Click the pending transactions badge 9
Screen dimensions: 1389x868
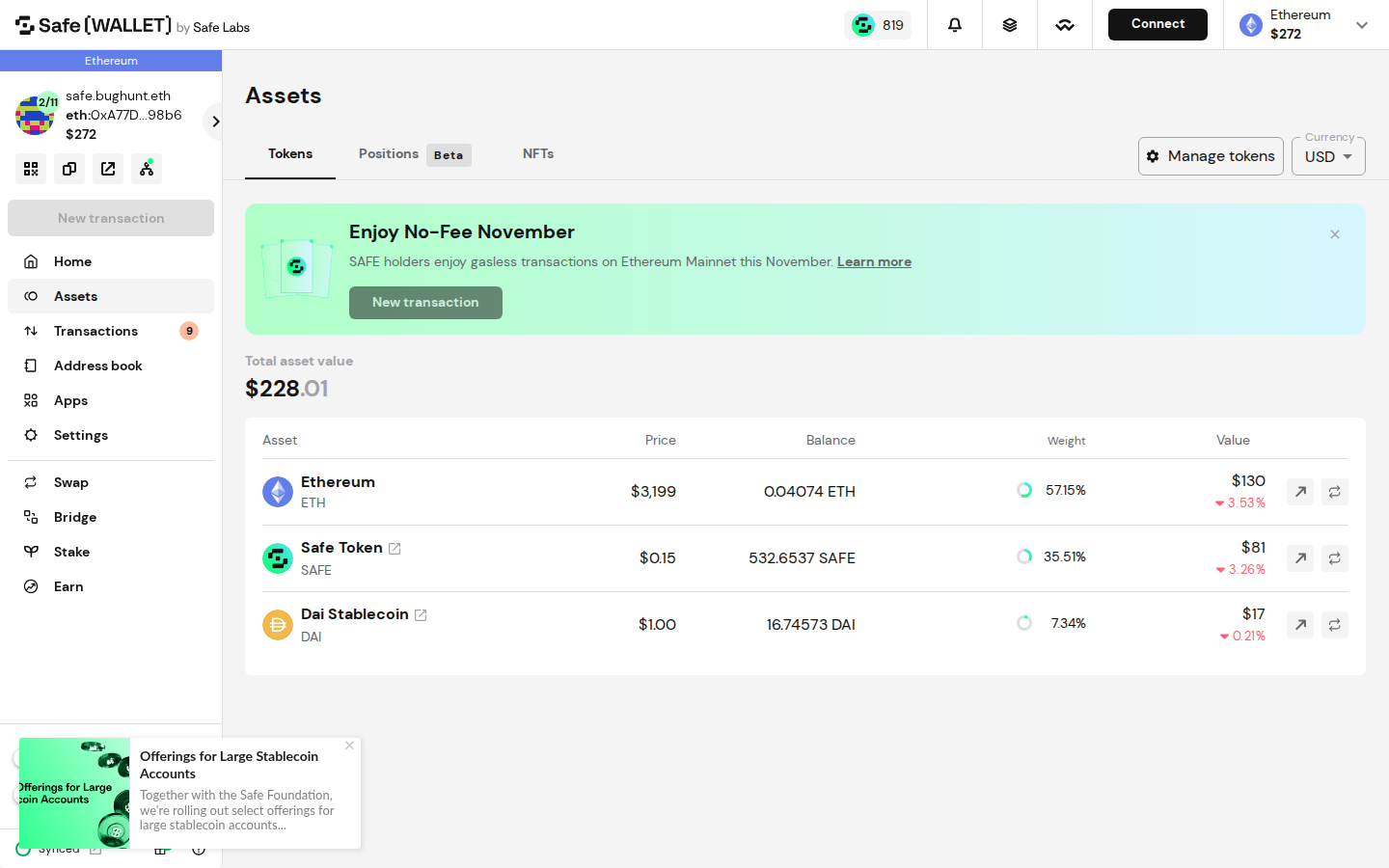(189, 331)
